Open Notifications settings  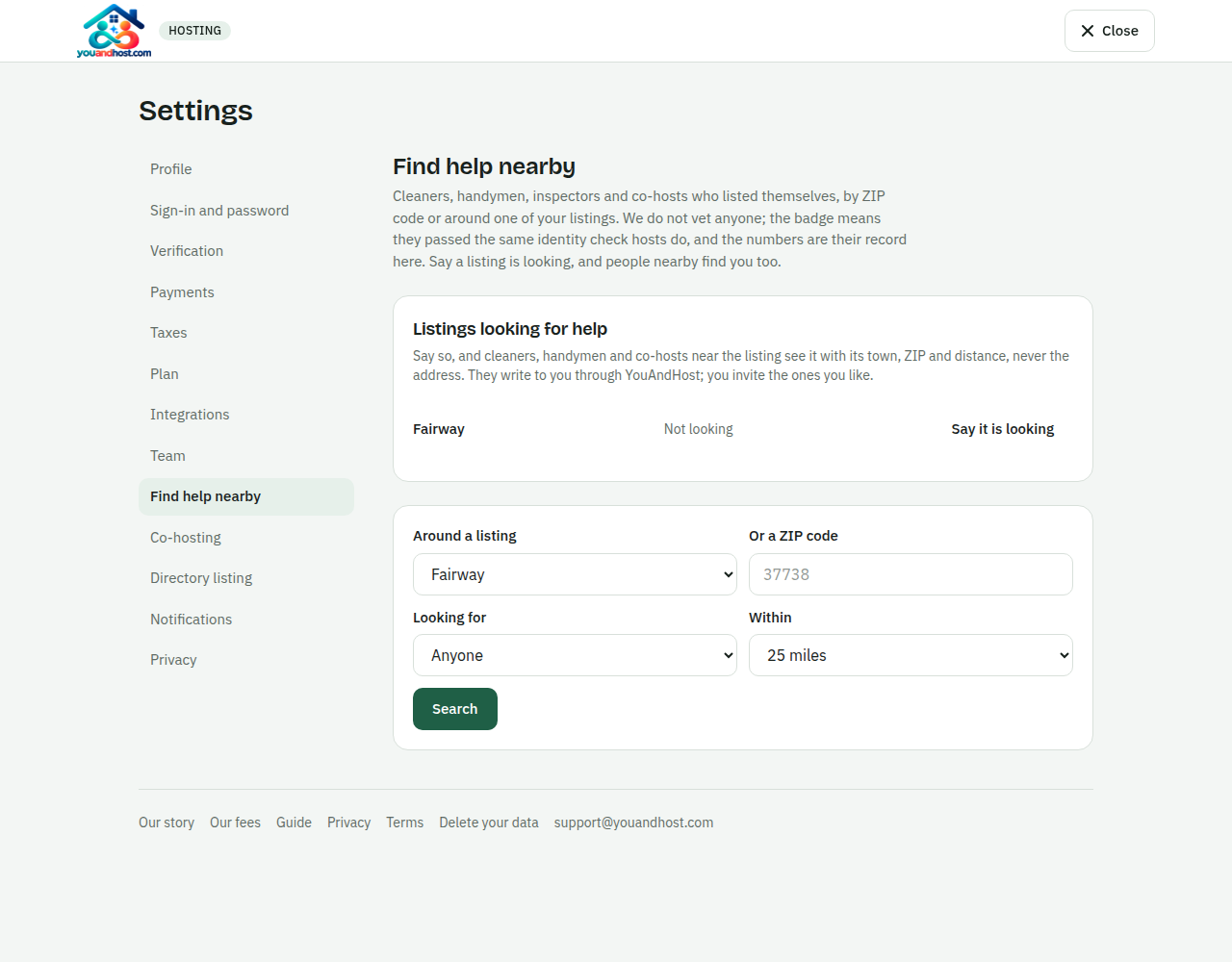tap(246, 620)
